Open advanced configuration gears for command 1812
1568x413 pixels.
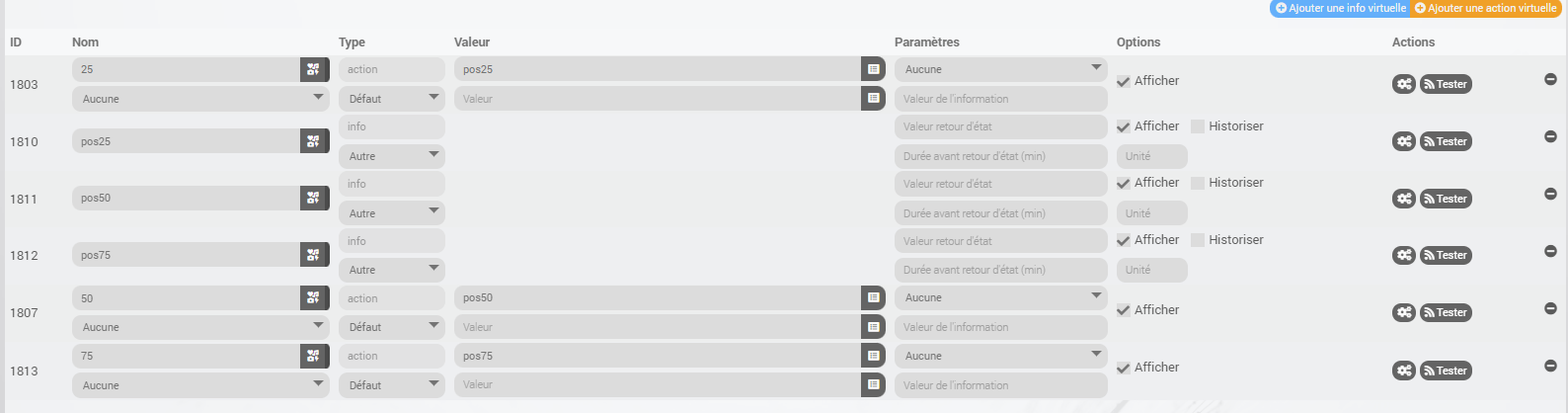(1404, 255)
